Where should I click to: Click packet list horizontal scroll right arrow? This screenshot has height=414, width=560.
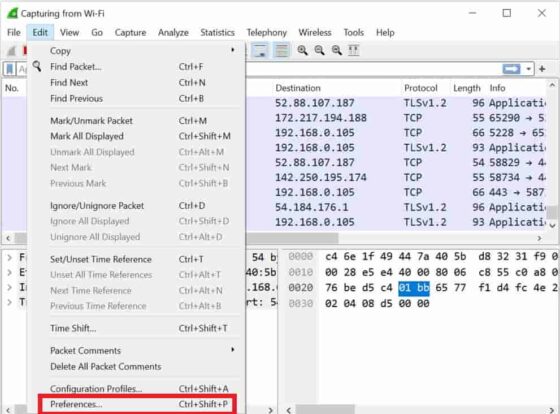(x=539, y=238)
